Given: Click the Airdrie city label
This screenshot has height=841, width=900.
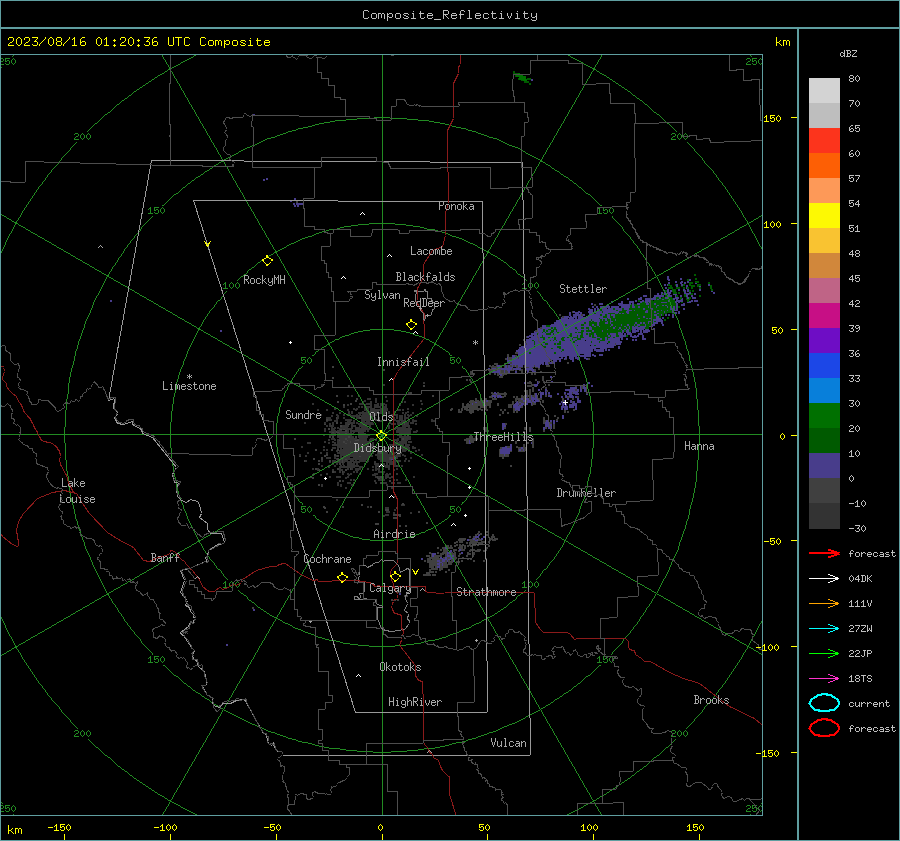Looking at the screenshot, I should (x=394, y=534).
